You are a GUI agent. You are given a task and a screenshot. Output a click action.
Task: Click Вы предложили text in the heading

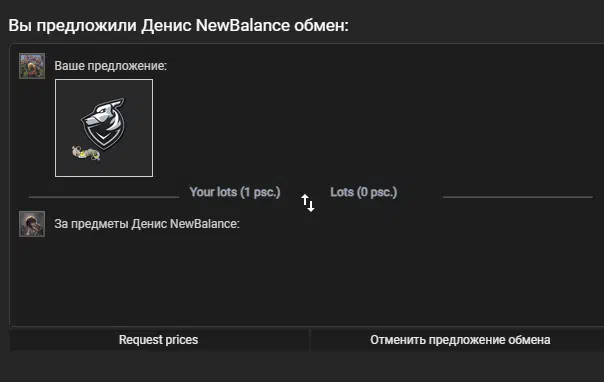tap(72, 25)
